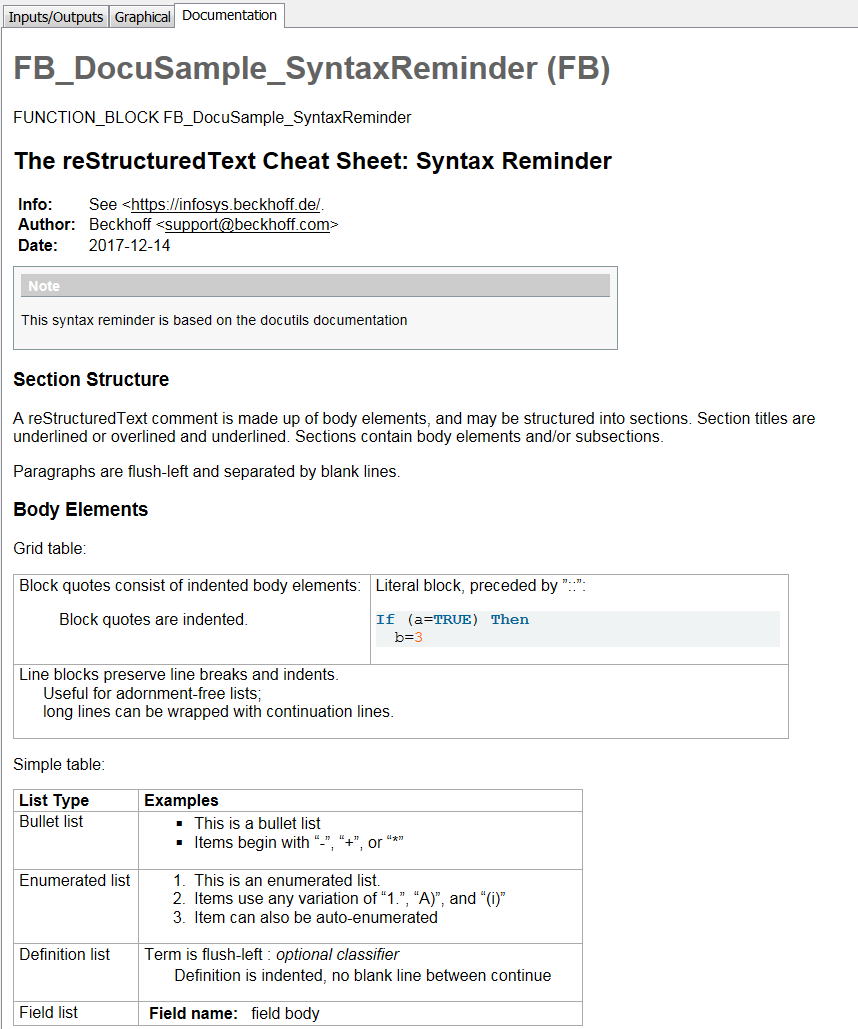858x1029 pixels.
Task: Click 'Items use any variation of' item
Action: point(350,899)
